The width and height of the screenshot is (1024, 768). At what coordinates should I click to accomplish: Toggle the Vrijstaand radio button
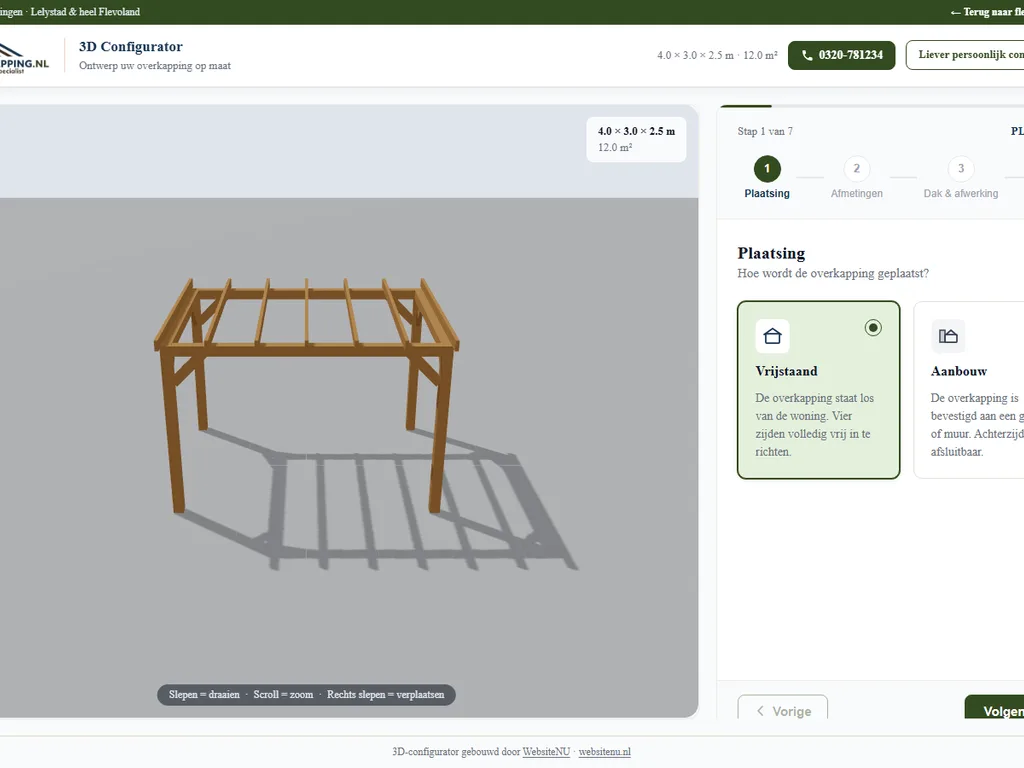click(873, 327)
